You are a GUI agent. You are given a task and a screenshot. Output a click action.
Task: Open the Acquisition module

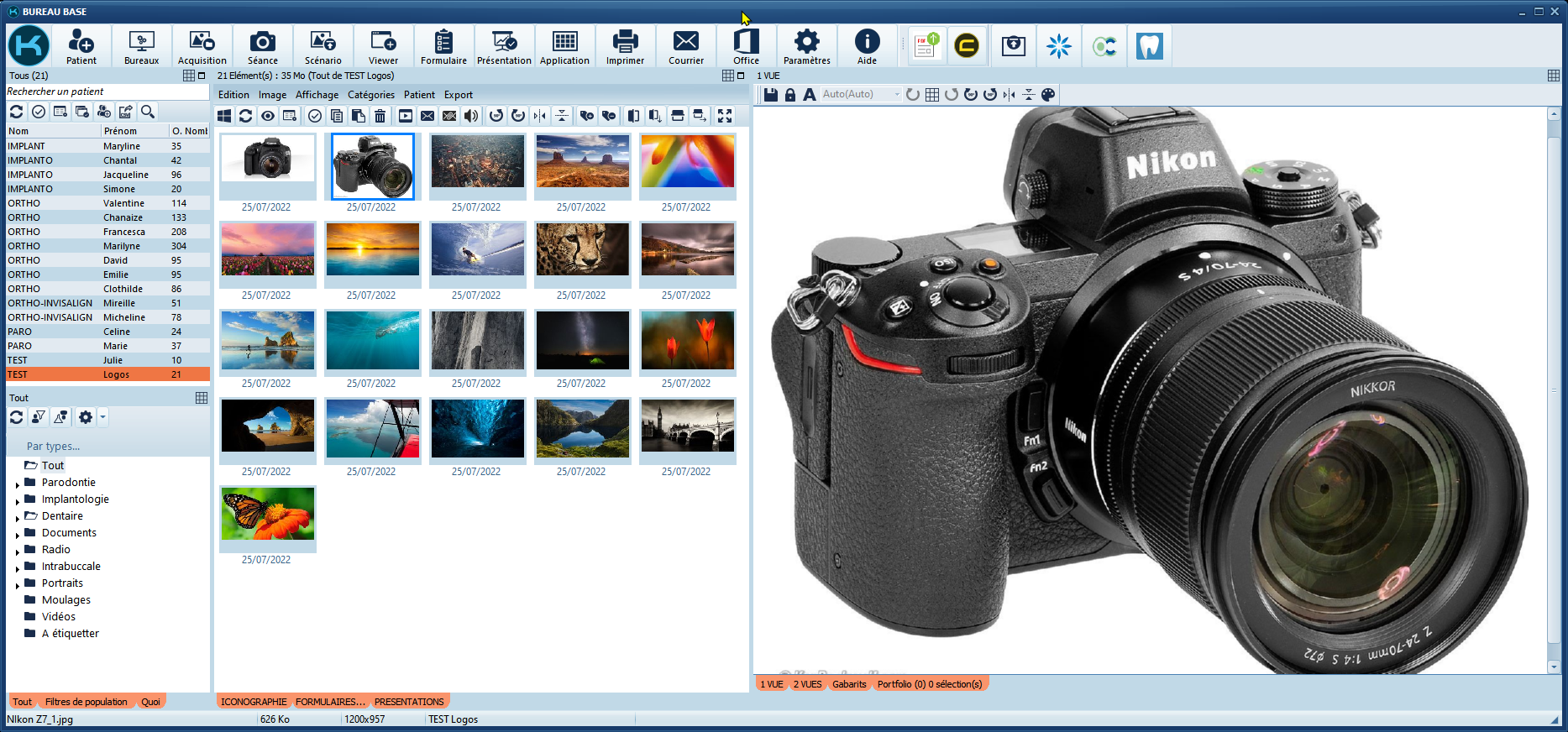pyautogui.click(x=202, y=46)
